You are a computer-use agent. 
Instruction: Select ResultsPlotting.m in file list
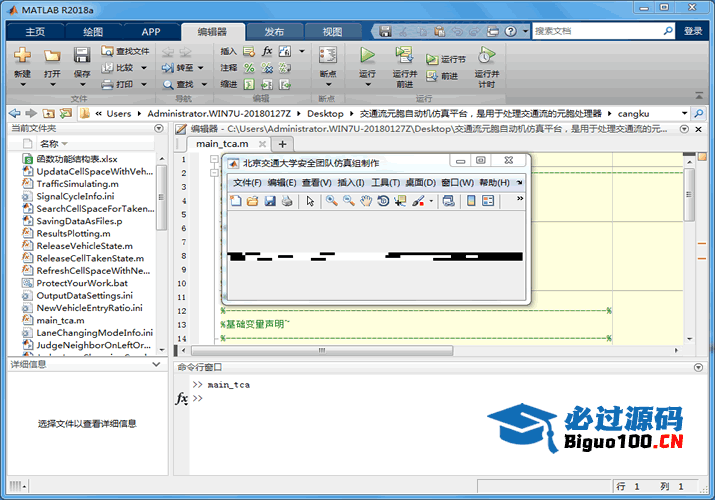[73, 233]
